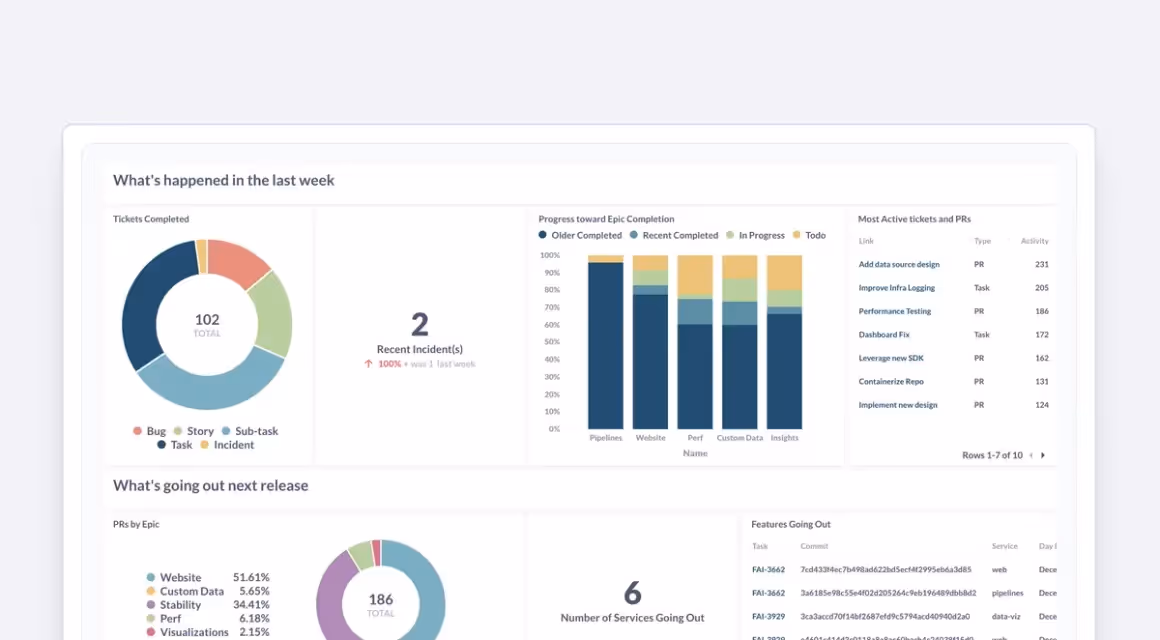Open the Containerize Repo link
Image resolution: width=1160 pixels, height=640 pixels.
pos(891,382)
